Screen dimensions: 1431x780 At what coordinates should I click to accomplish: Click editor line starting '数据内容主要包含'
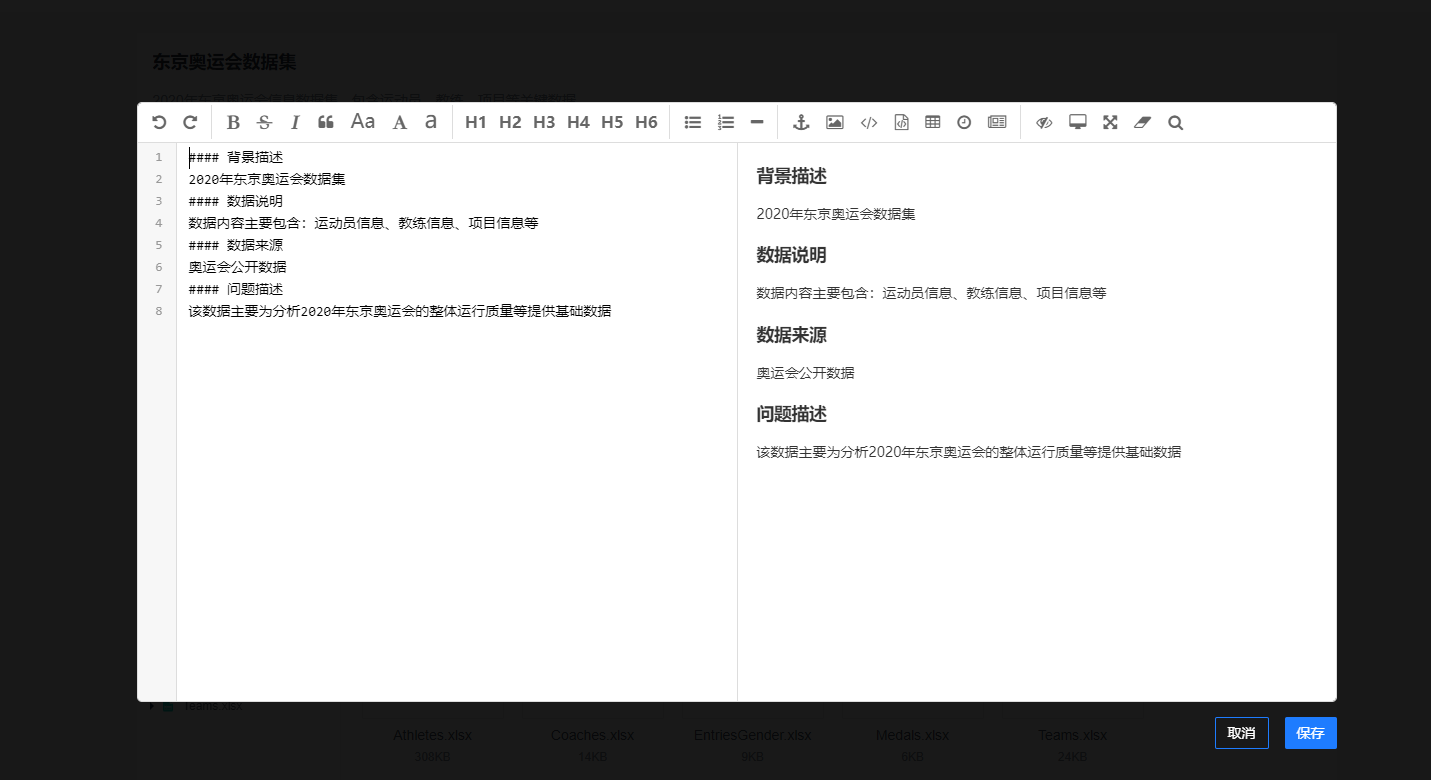[364, 223]
